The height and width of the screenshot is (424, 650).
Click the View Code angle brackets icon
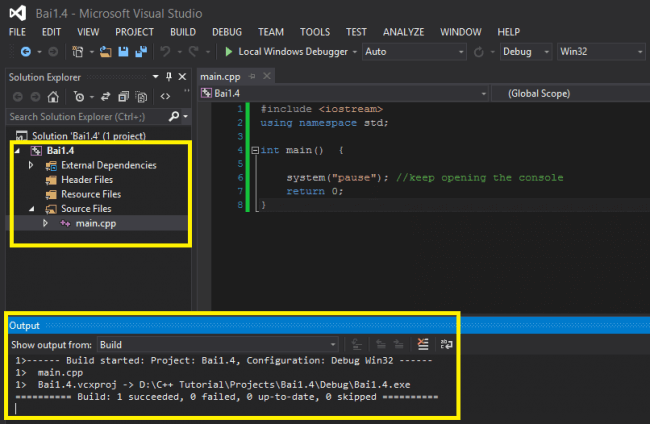[x=165, y=97]
